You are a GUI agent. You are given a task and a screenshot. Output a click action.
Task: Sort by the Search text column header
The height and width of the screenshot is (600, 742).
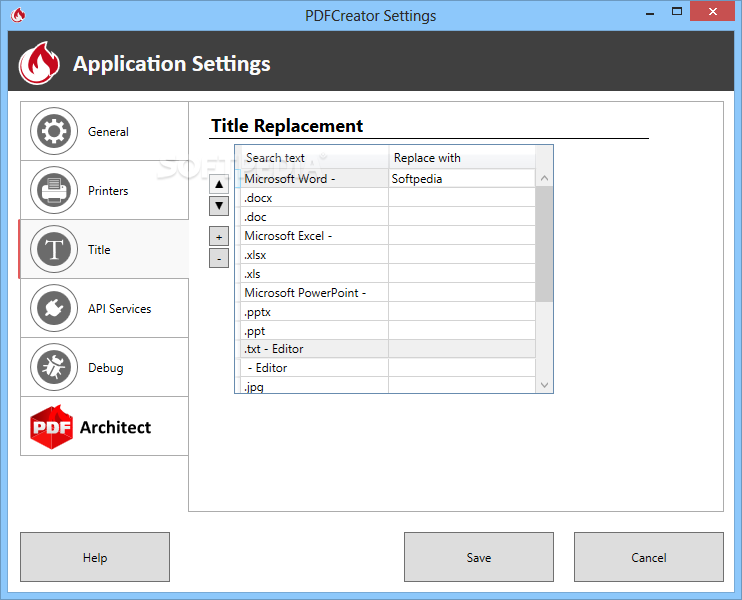314,158
